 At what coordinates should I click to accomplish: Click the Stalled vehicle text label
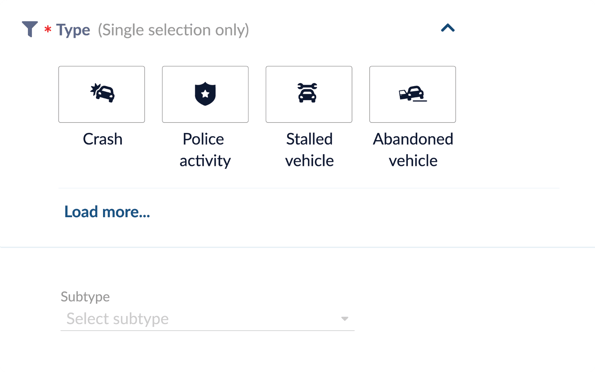(x=309, y=150)
